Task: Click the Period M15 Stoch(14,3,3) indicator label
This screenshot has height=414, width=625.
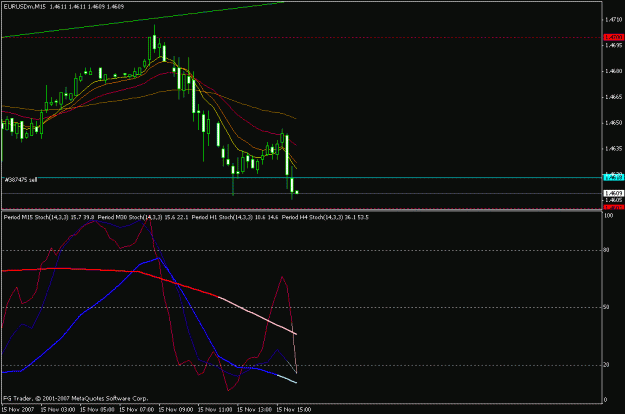Action: coord(49,217)
